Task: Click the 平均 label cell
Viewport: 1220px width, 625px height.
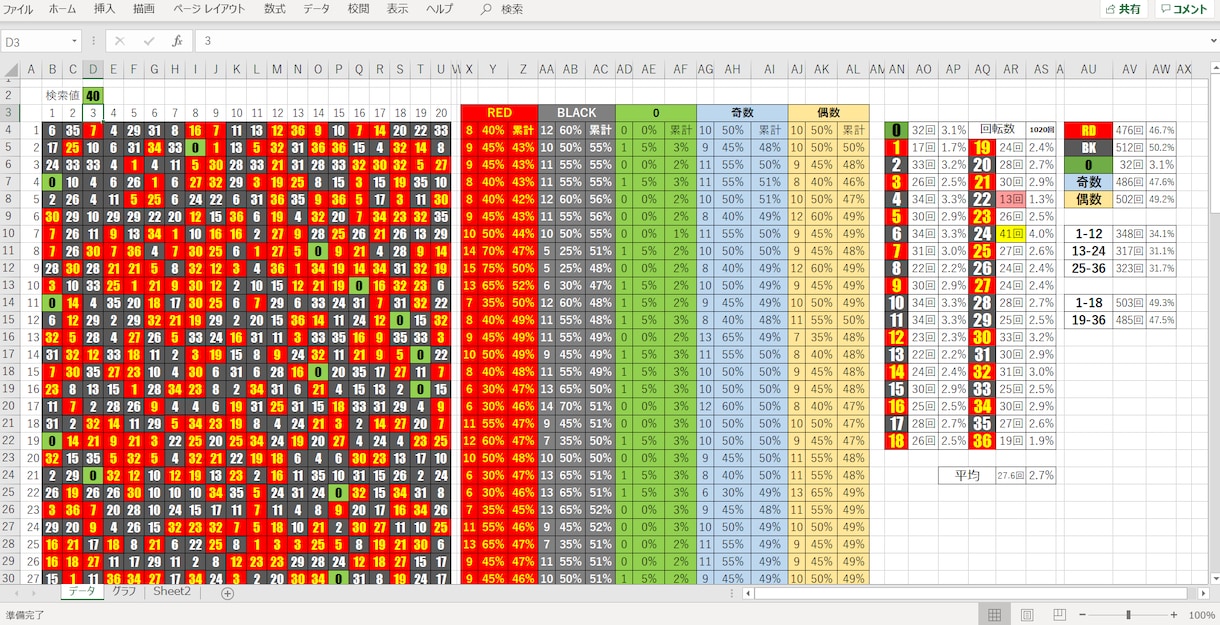Action: (967, 475)
